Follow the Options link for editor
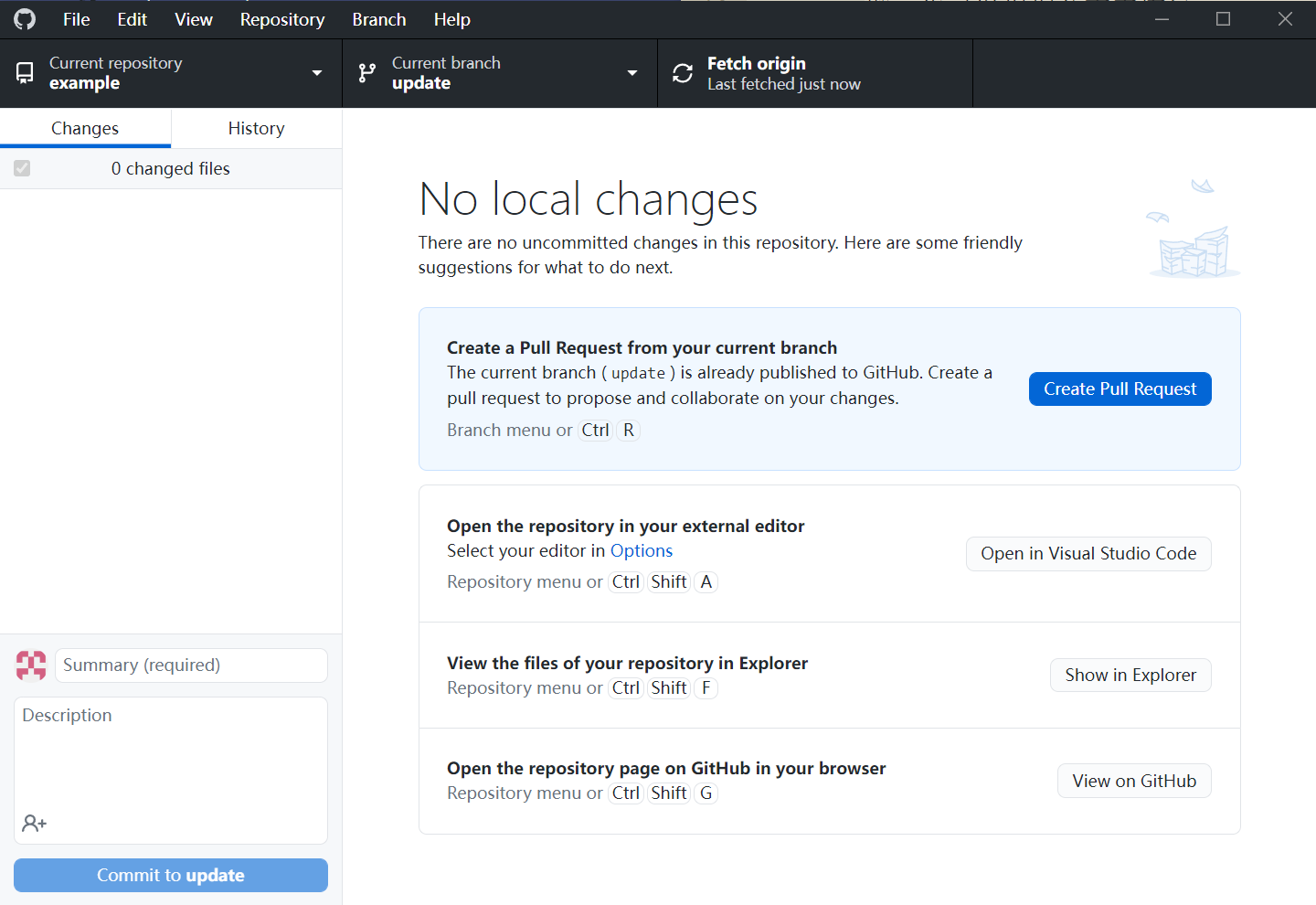1316x905 pixels. [642, 550]
